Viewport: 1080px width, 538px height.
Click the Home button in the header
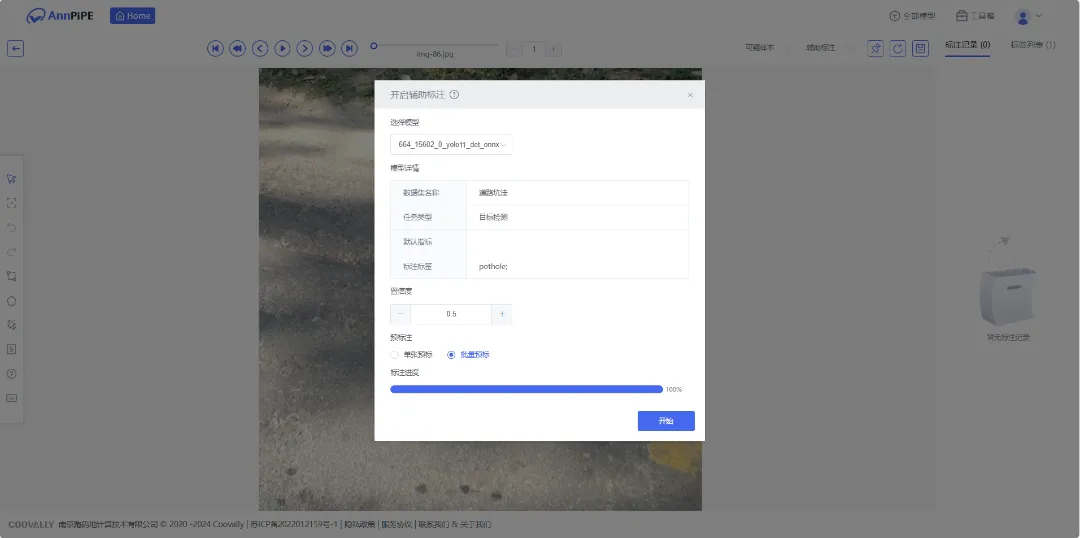(x=132, y=16)
